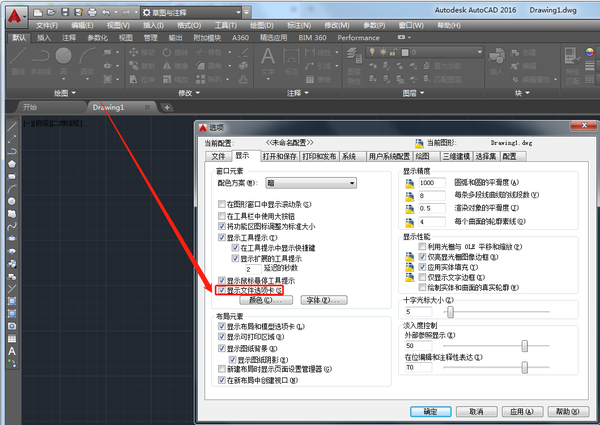Open the 系统 tab in options dialog
Screen dimensions: 600x425
tap(348, 156)
